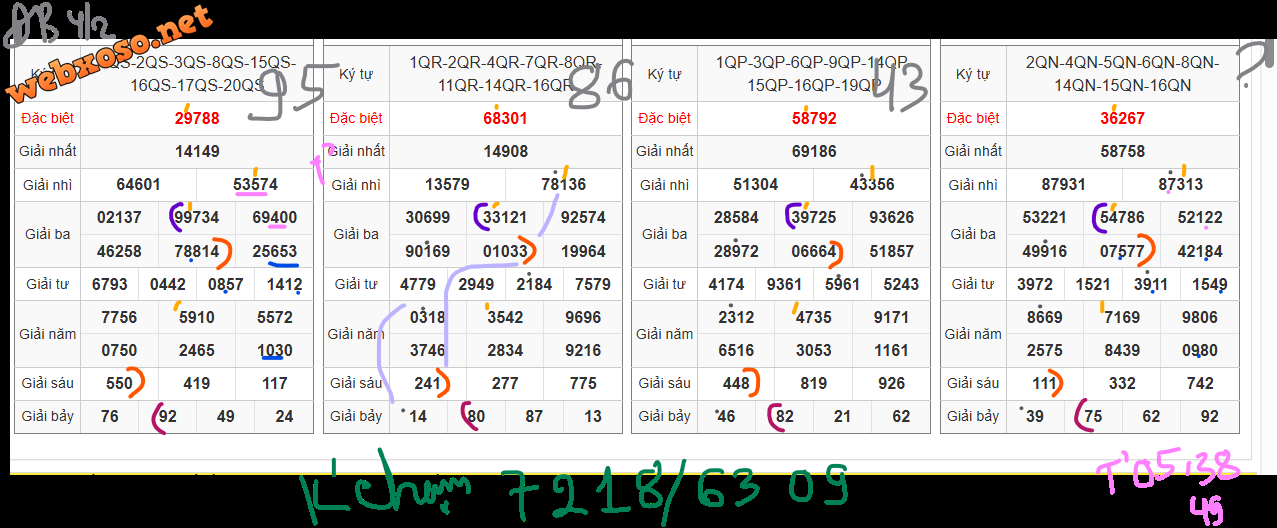Viewport: 1277px width, 528px height.
Task: Click the code row starting with 2QN-4QN-5QN
Action: [1122, 74]
